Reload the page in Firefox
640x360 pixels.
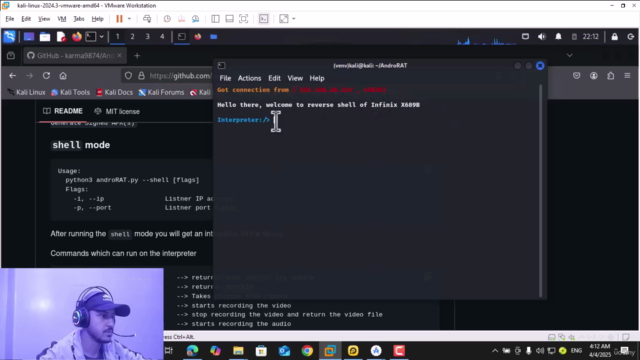pos(46,76)
